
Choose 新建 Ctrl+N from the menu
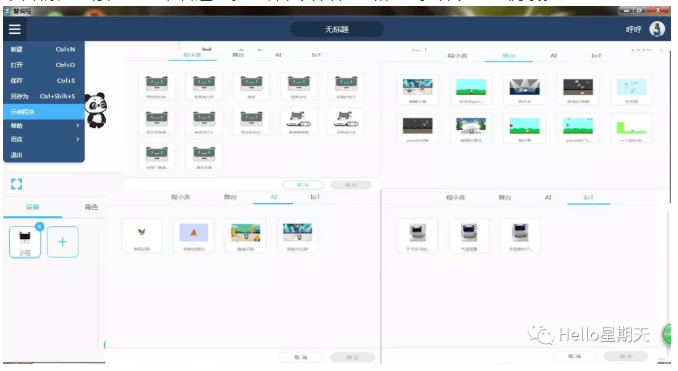click(44, 49)
